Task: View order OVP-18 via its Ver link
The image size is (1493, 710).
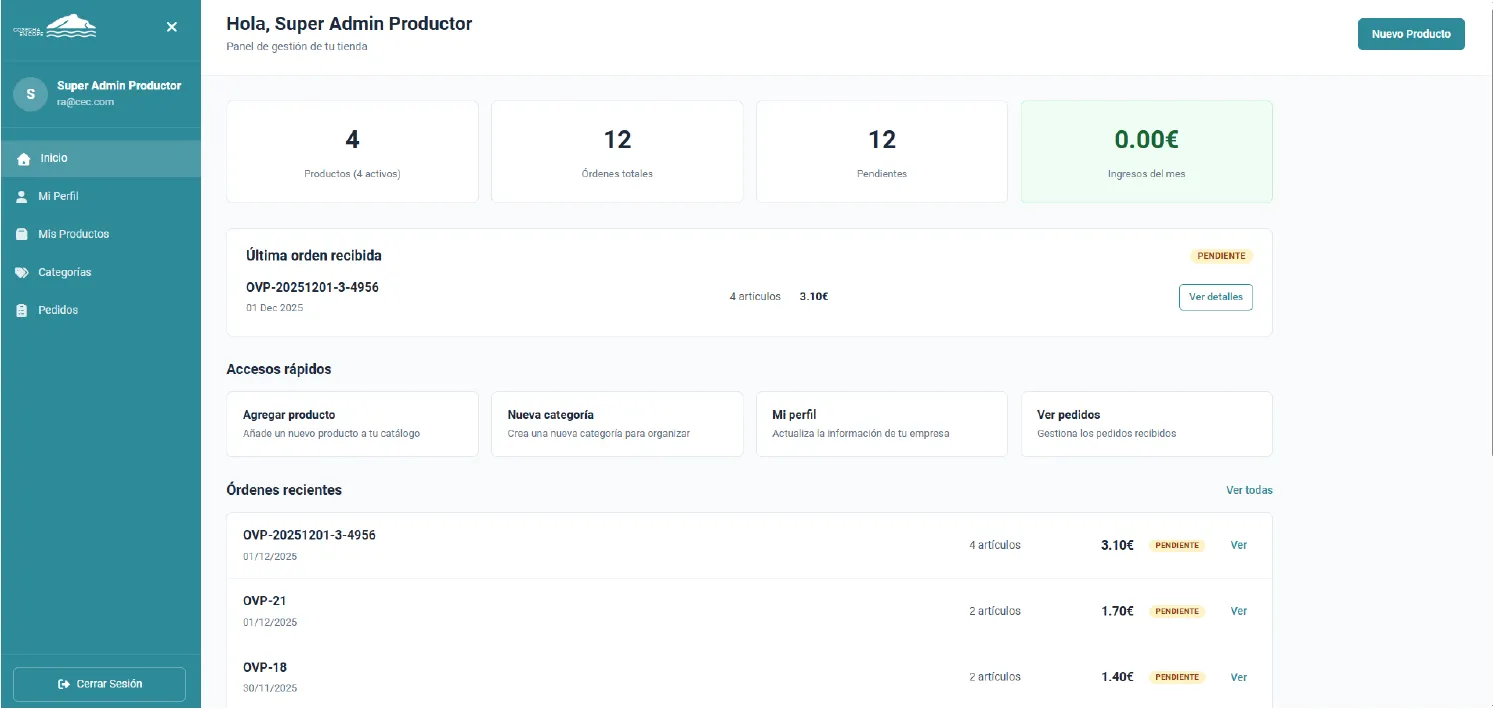Action: coord(1238,677)
